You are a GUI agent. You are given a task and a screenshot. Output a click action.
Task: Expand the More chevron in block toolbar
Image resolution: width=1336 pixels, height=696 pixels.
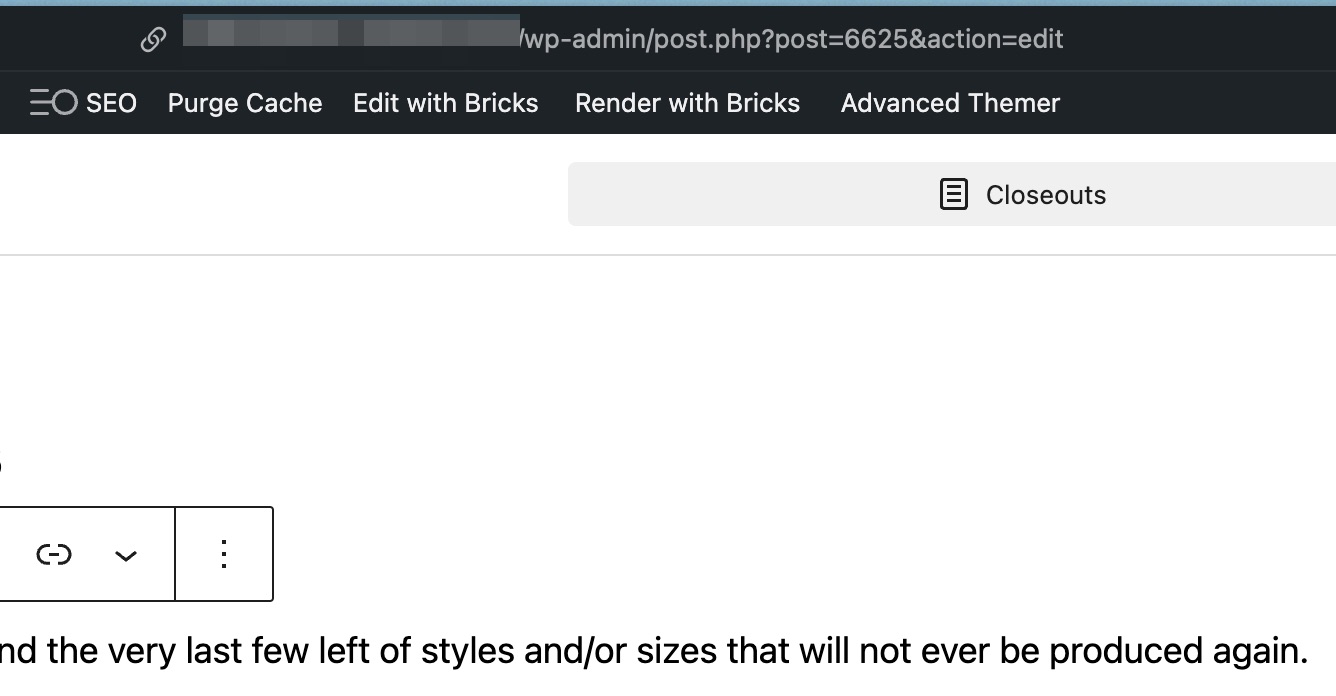[125, 555]
